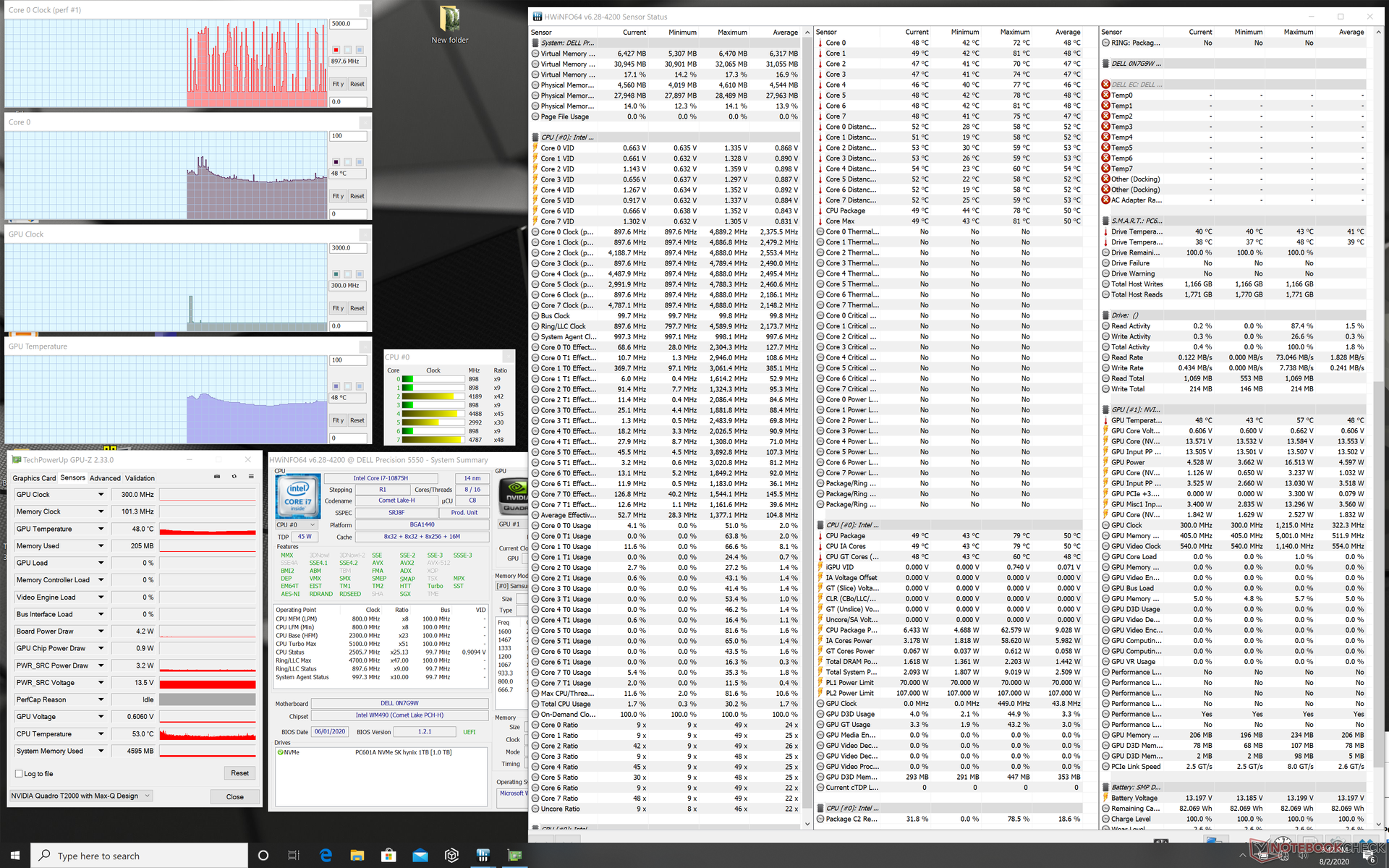Viewport: 1389px width, 868px height.
Task: Switch to Advanced tab in GPU-Z
Action: 105,478
